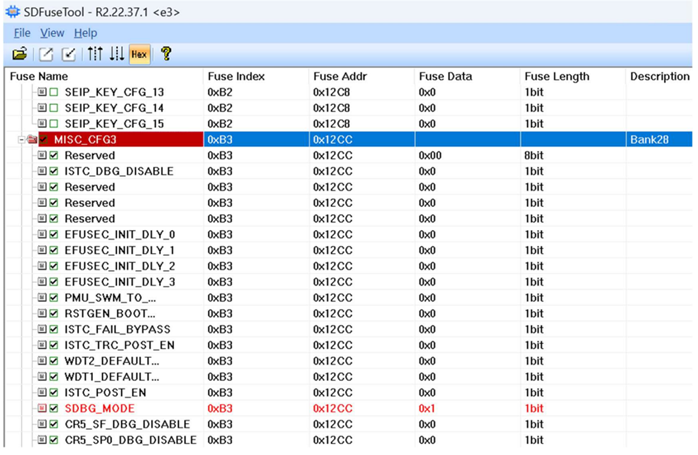Open the File menu
Viewport: 698px width, 455px height.
click(x=22, y=33)
